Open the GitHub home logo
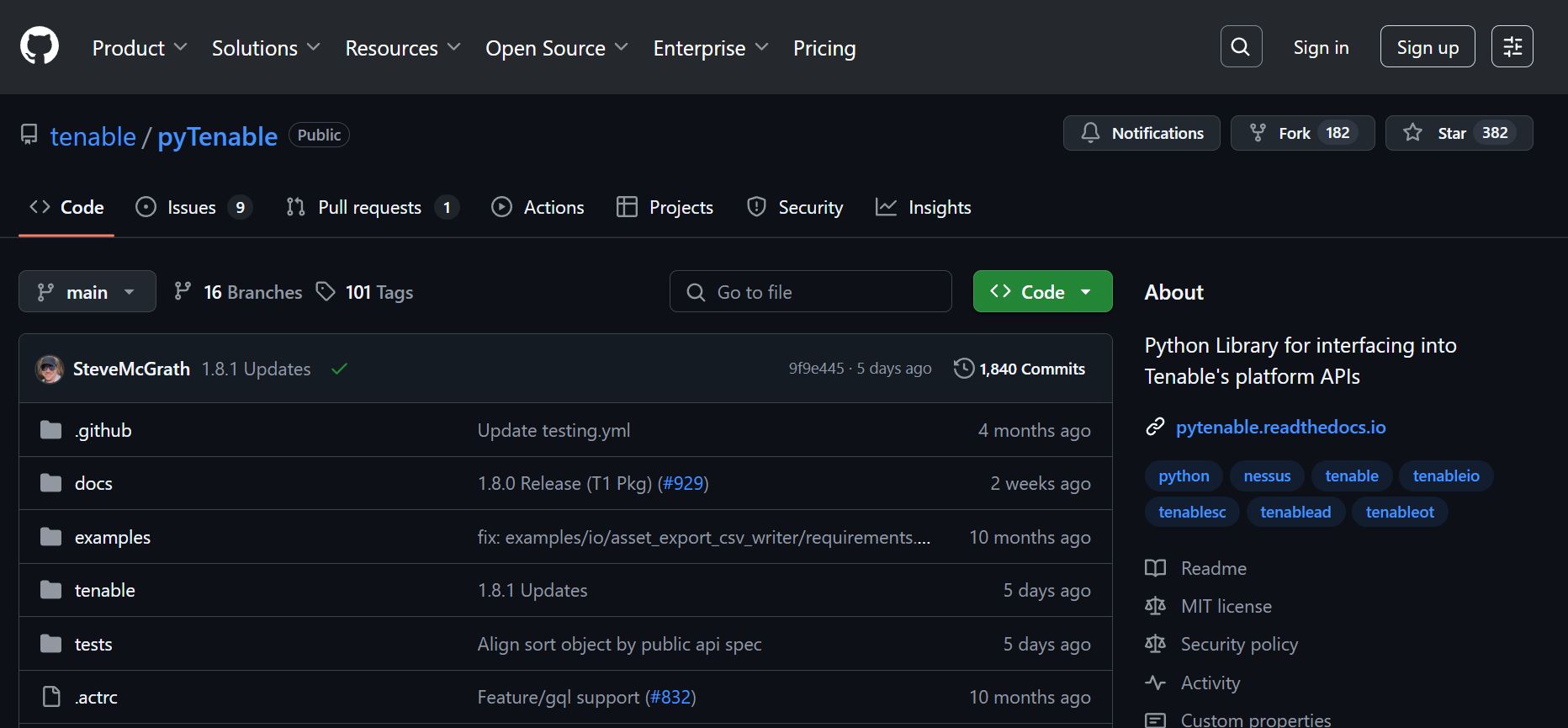Image resolution: width=1568 pixels, height=728 pixels. (x=40, y=46)
